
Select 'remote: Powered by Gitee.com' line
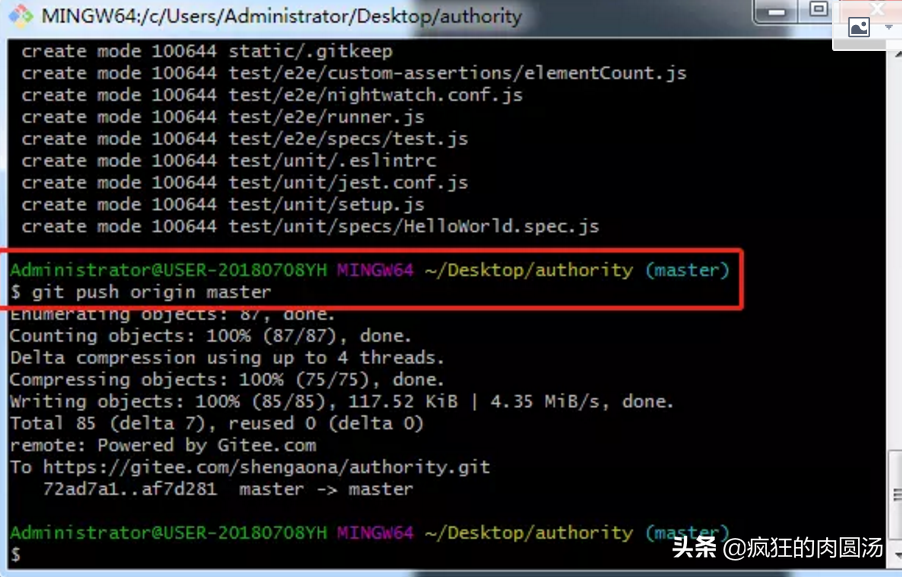(x=163, y=445)
